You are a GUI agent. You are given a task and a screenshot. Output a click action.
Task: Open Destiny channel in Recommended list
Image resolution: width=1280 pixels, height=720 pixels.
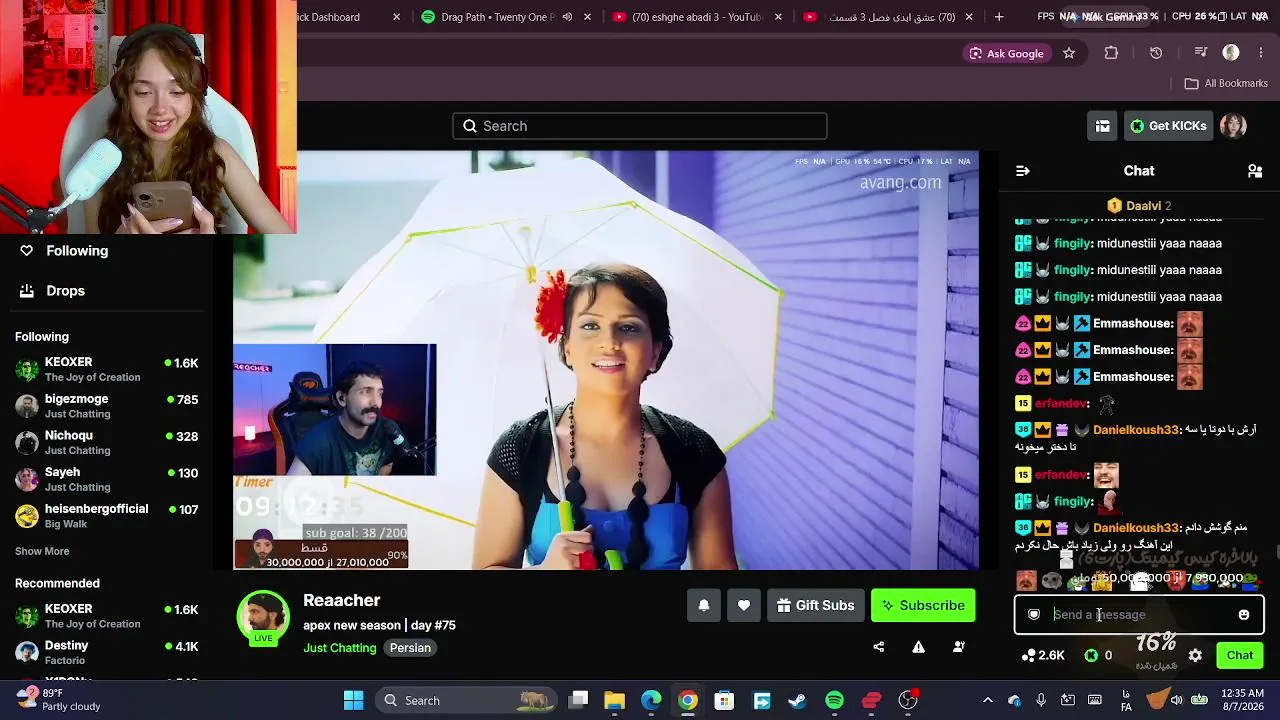107,653
